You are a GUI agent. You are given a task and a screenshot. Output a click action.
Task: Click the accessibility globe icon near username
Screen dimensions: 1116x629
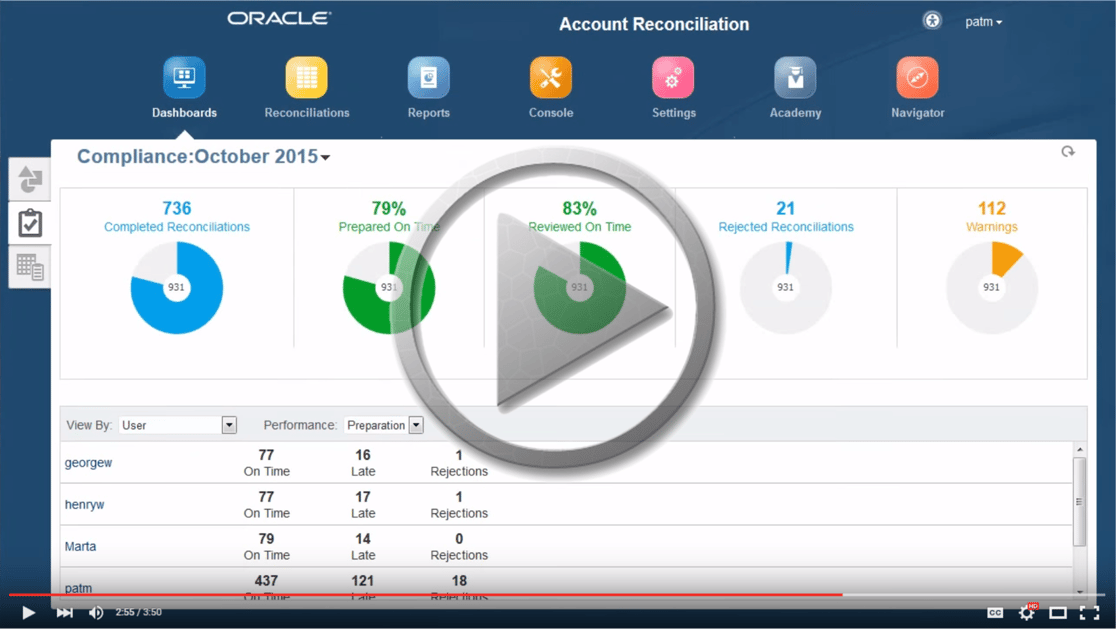click(932, 20)
